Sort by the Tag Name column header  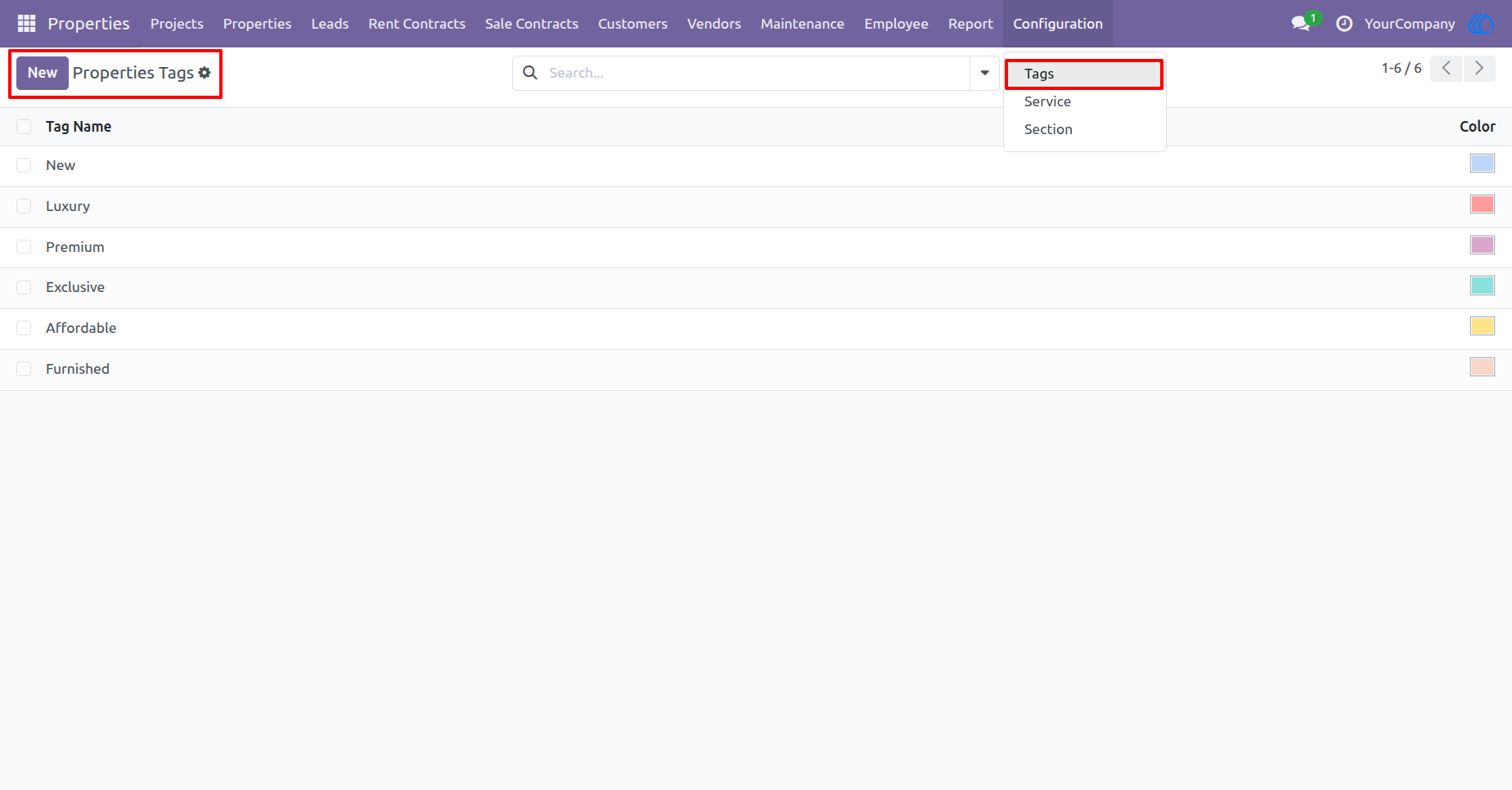pos(79,127)
